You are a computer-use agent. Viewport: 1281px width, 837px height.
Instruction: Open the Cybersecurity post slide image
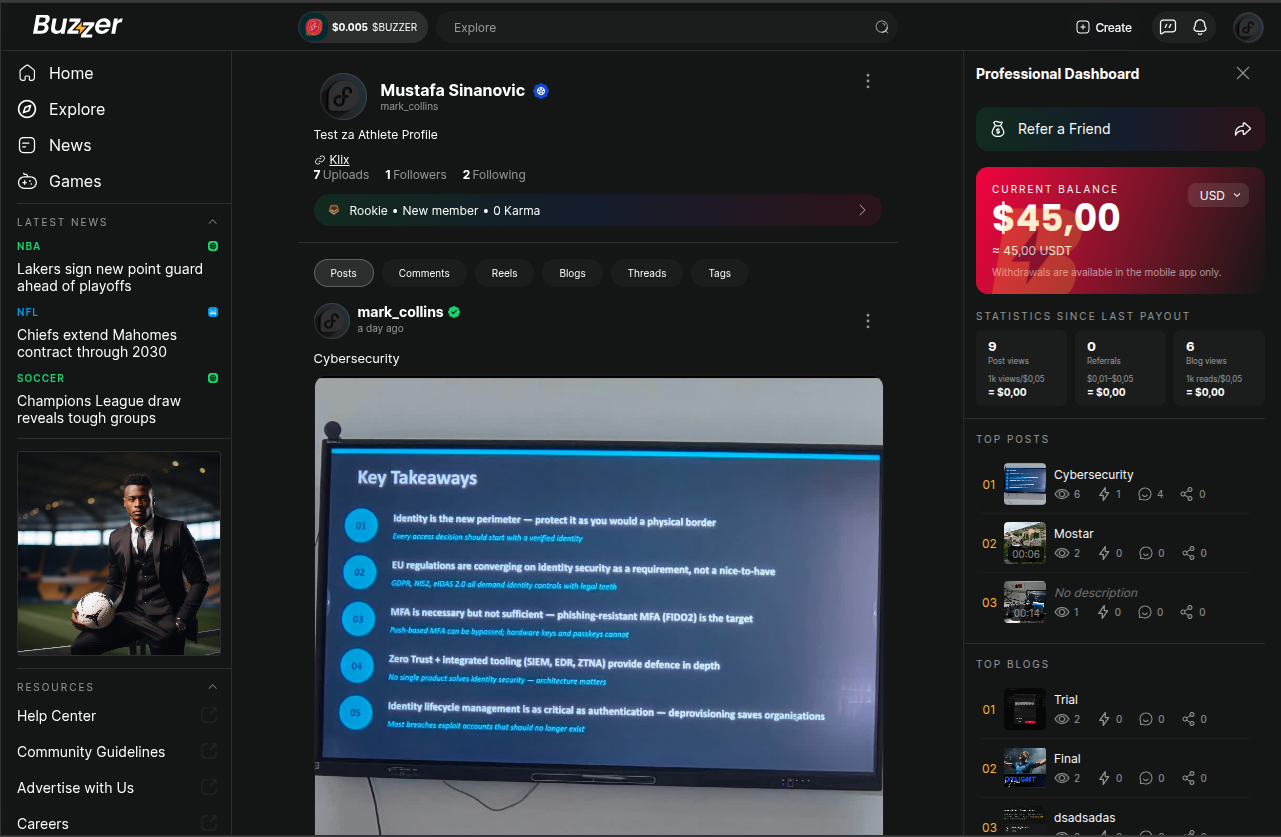point(598,606)
